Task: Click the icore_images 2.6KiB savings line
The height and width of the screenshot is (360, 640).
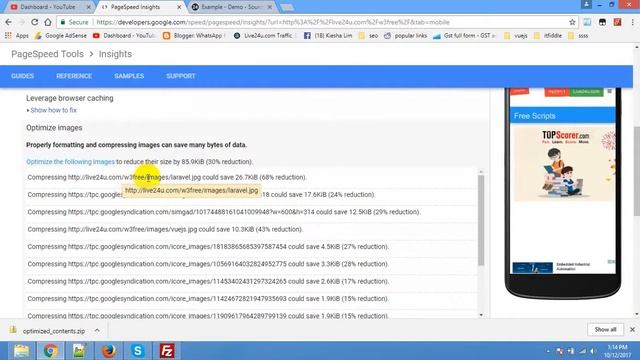Action: (x=208, y=281)
